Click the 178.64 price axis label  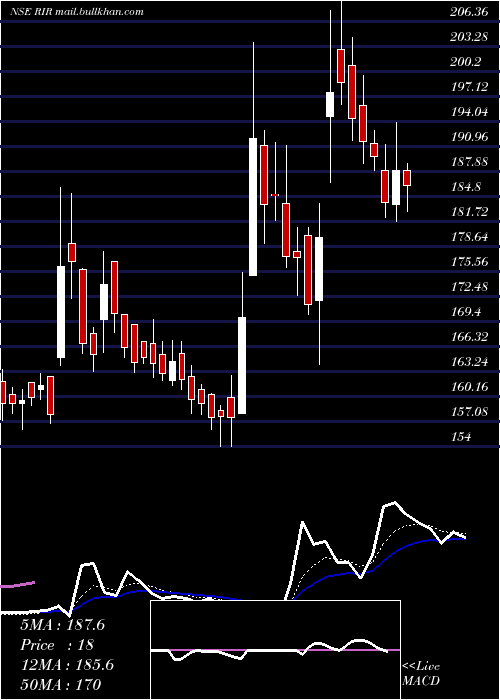469,237
